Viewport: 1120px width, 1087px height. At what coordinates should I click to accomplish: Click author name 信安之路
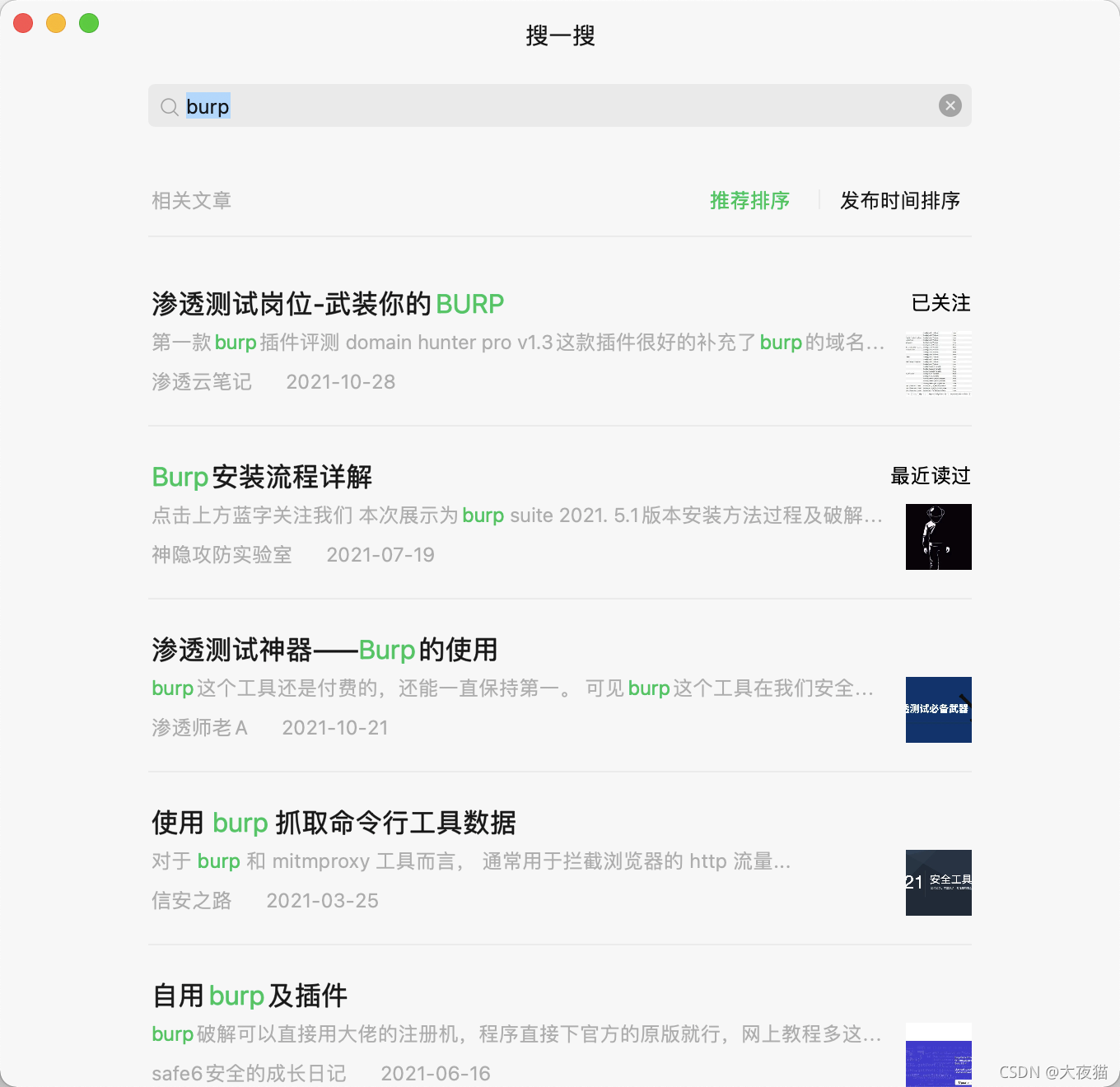point(192,901)
